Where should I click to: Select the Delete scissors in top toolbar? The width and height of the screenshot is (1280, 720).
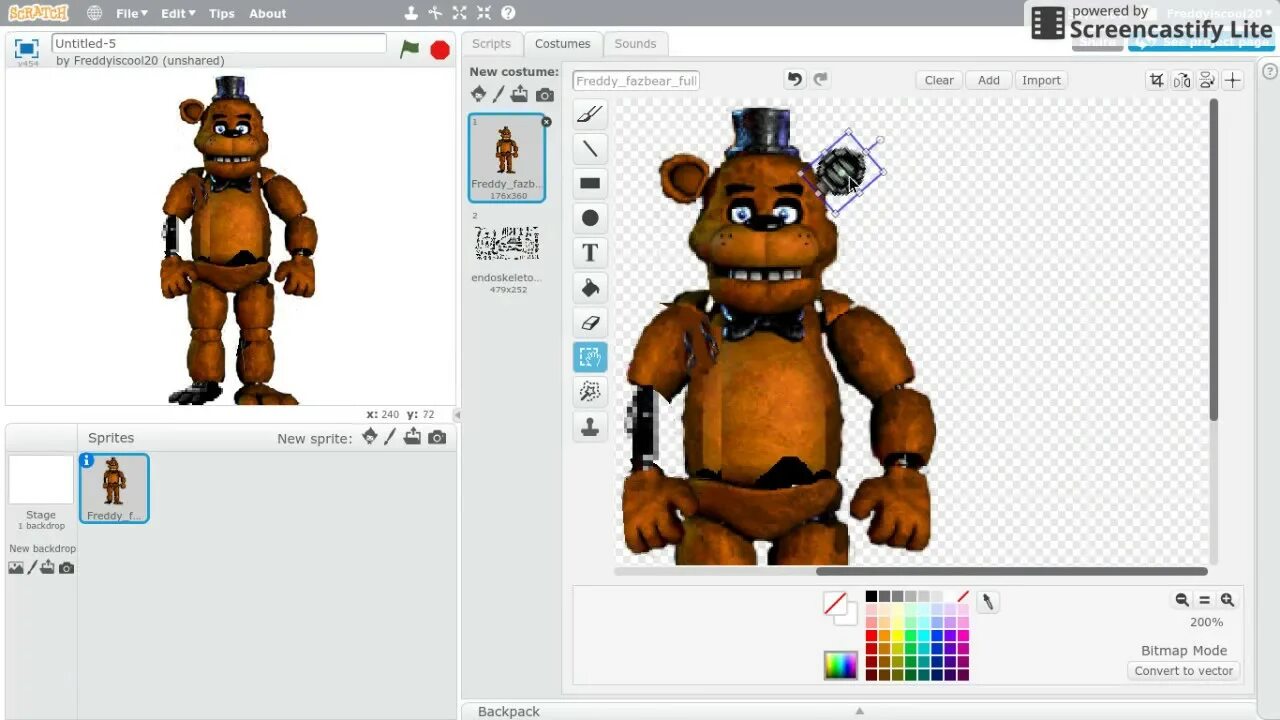[435, 13]
